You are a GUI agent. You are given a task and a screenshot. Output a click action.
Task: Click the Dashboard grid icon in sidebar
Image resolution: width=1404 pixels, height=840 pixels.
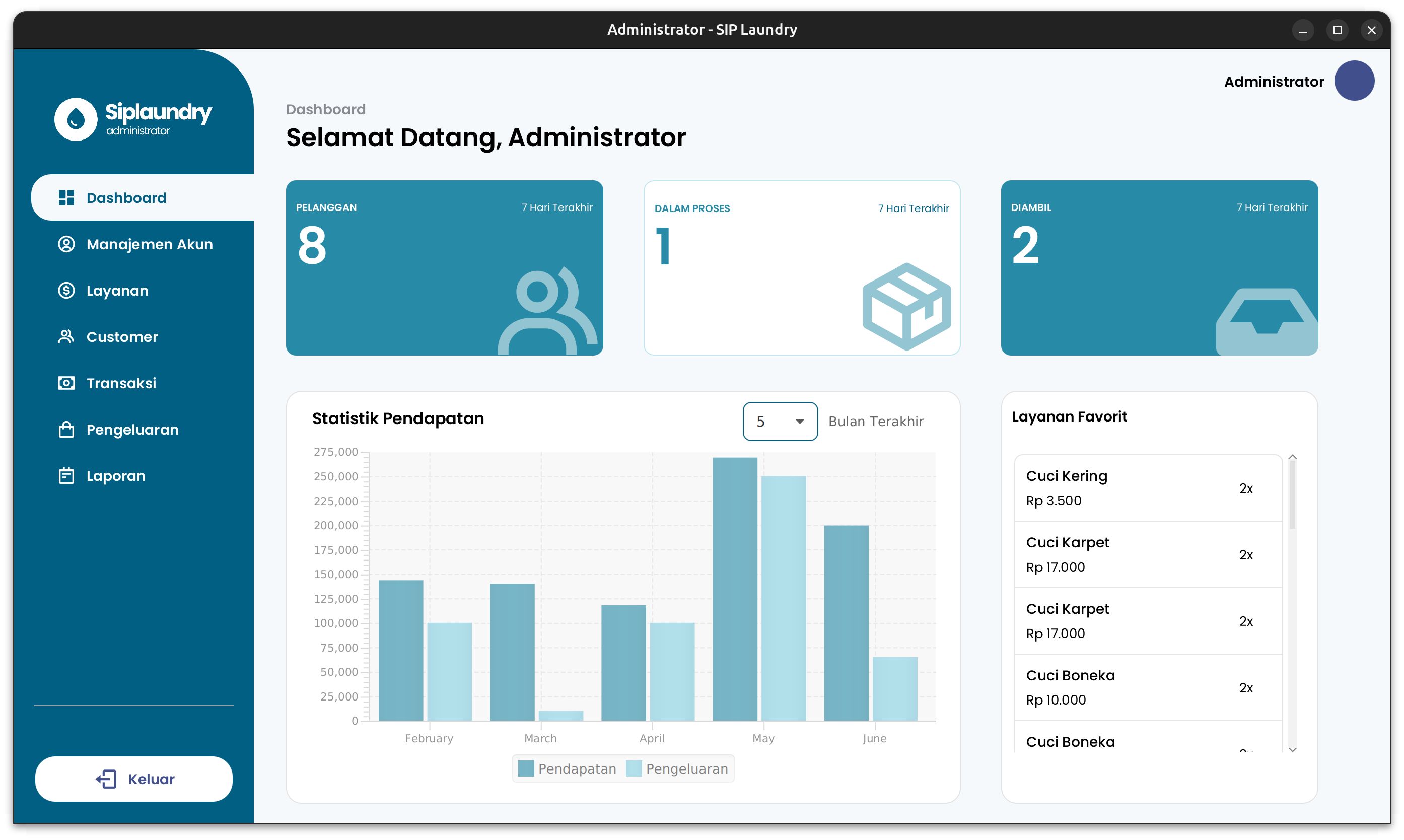pyautogui.click(x=66, y=197)
